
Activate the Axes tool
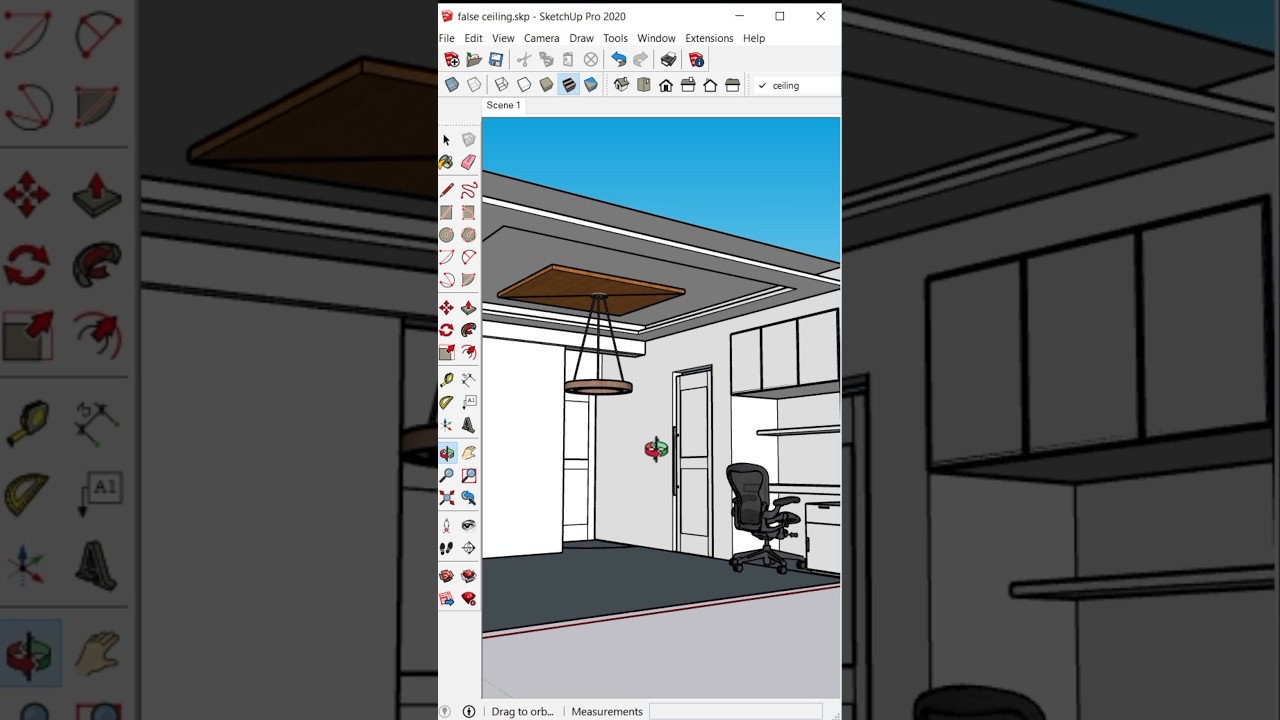446,425
